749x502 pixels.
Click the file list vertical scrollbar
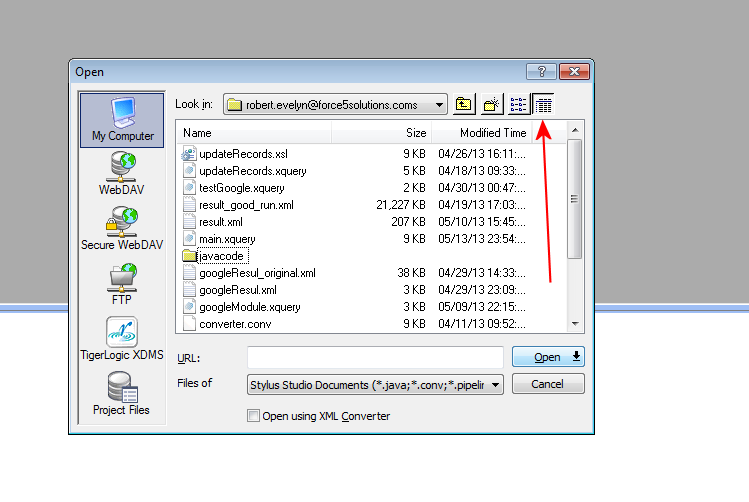click(574, 200)
